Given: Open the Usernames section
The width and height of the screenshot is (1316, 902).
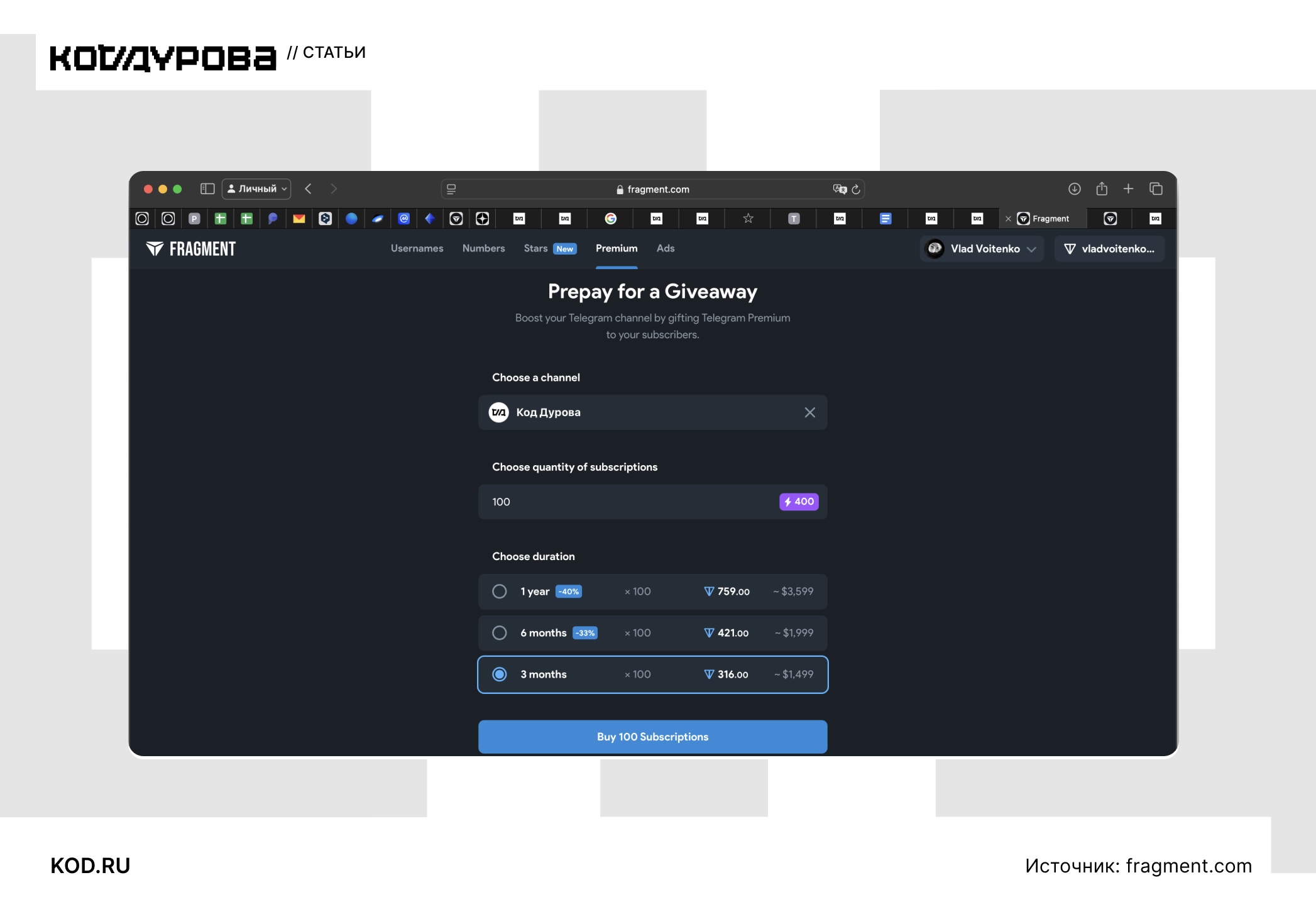Looking at the screenshot, I should (417, 248).
